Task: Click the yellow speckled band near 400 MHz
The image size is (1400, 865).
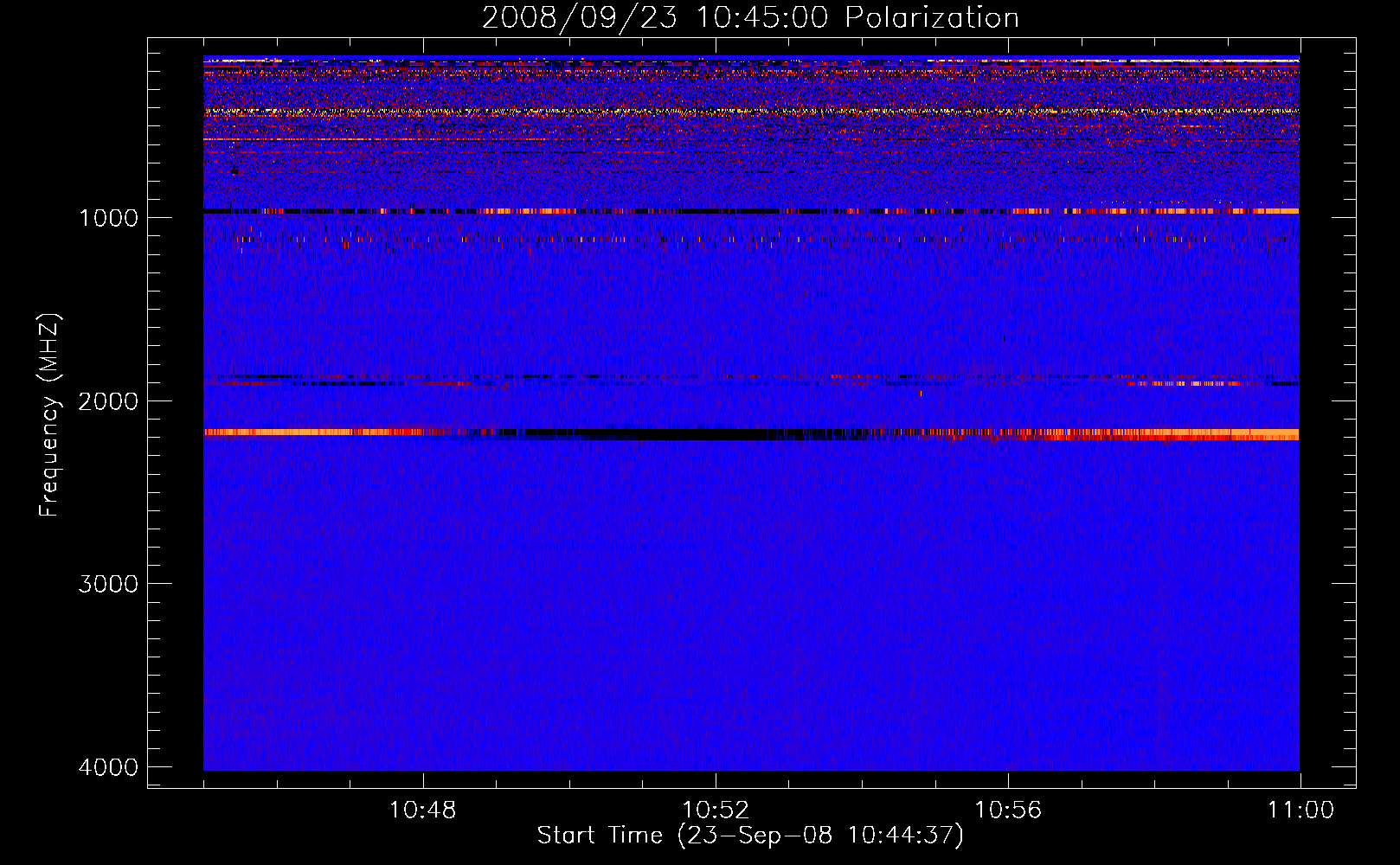Action: pos(751,112)
